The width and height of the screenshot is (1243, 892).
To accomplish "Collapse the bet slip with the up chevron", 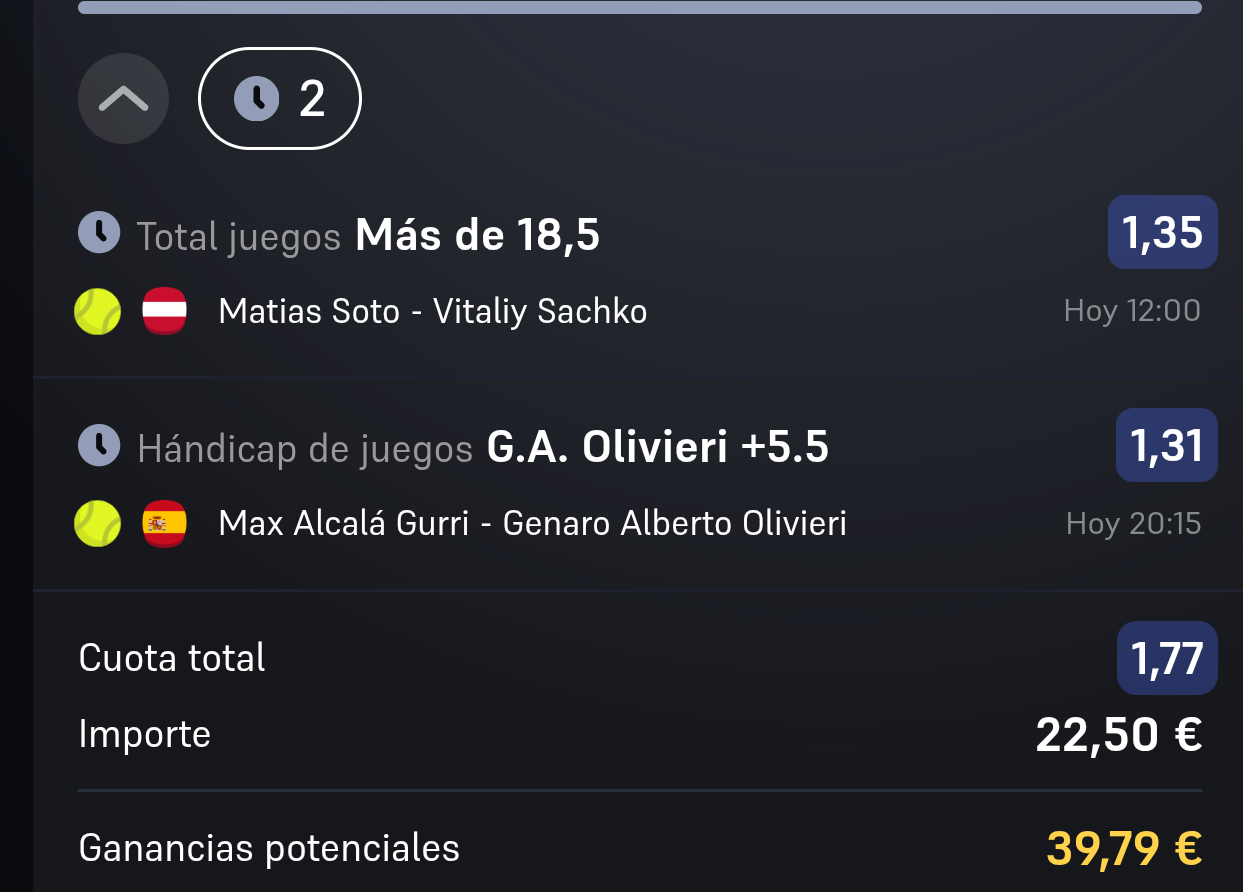I will click(x=124, y=98).
